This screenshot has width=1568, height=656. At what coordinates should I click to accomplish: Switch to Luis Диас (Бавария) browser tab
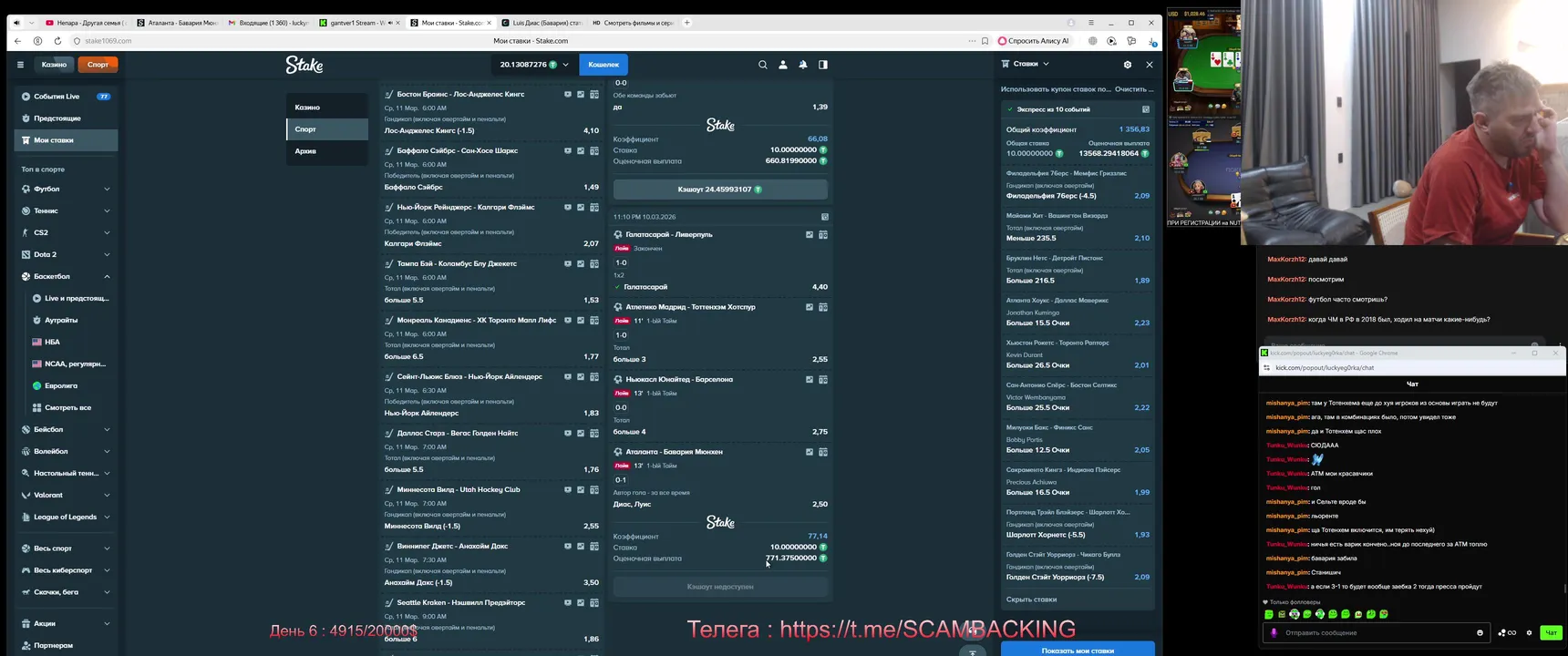pos(542,23)
